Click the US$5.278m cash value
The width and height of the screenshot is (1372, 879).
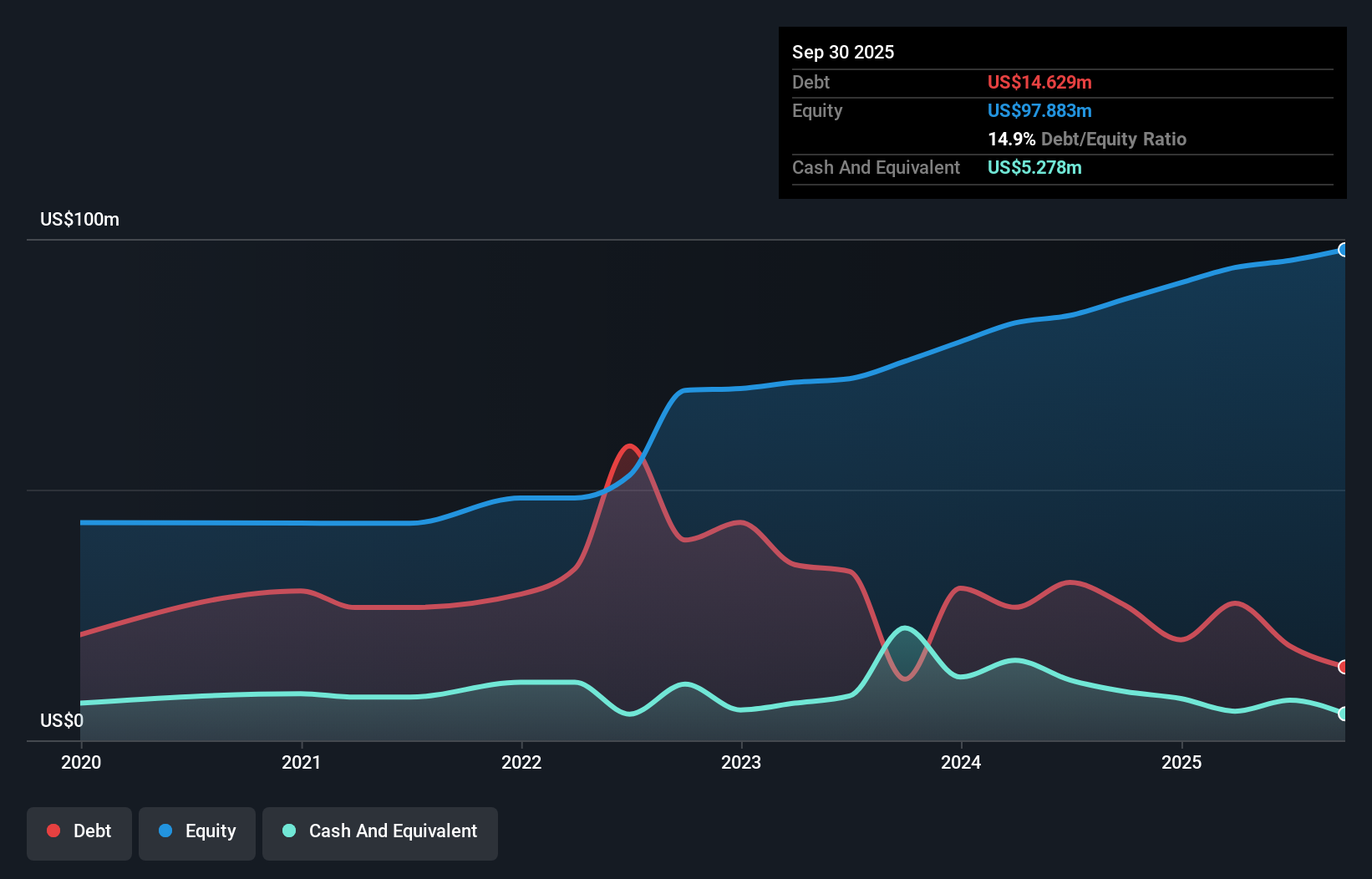coord(1034,167)
